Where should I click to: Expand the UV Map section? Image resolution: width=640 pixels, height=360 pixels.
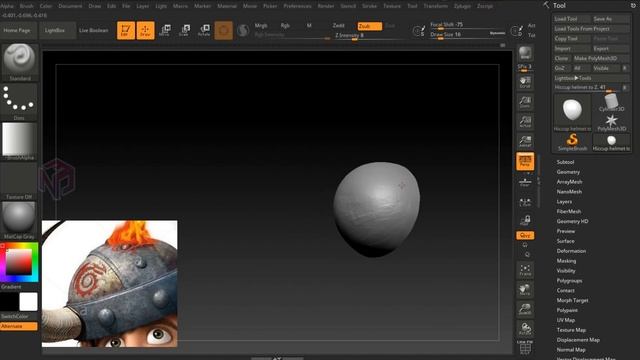coord(566,320)
